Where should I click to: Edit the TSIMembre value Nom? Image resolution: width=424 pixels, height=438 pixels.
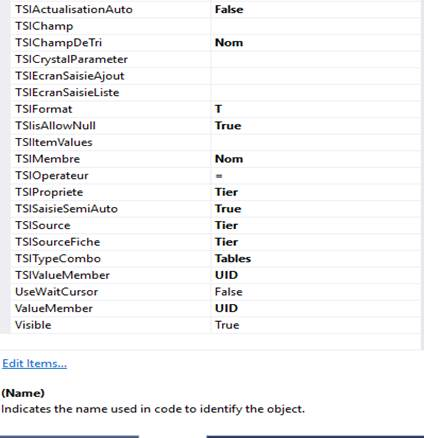click(x=229, y=159)
